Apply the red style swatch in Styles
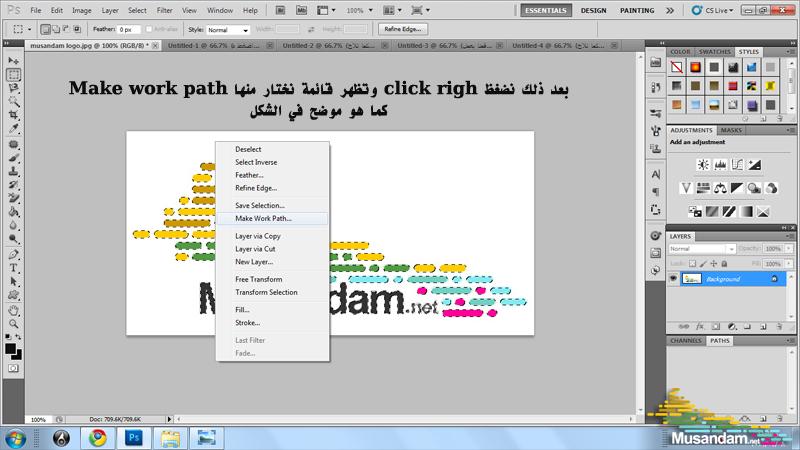 (733, 86)
